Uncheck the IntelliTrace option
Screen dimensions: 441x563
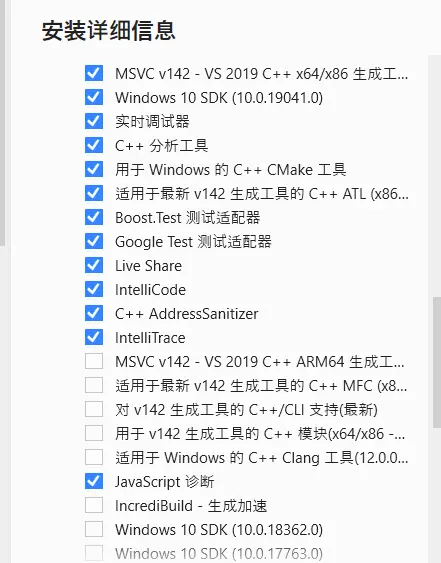tap(94, 338)
